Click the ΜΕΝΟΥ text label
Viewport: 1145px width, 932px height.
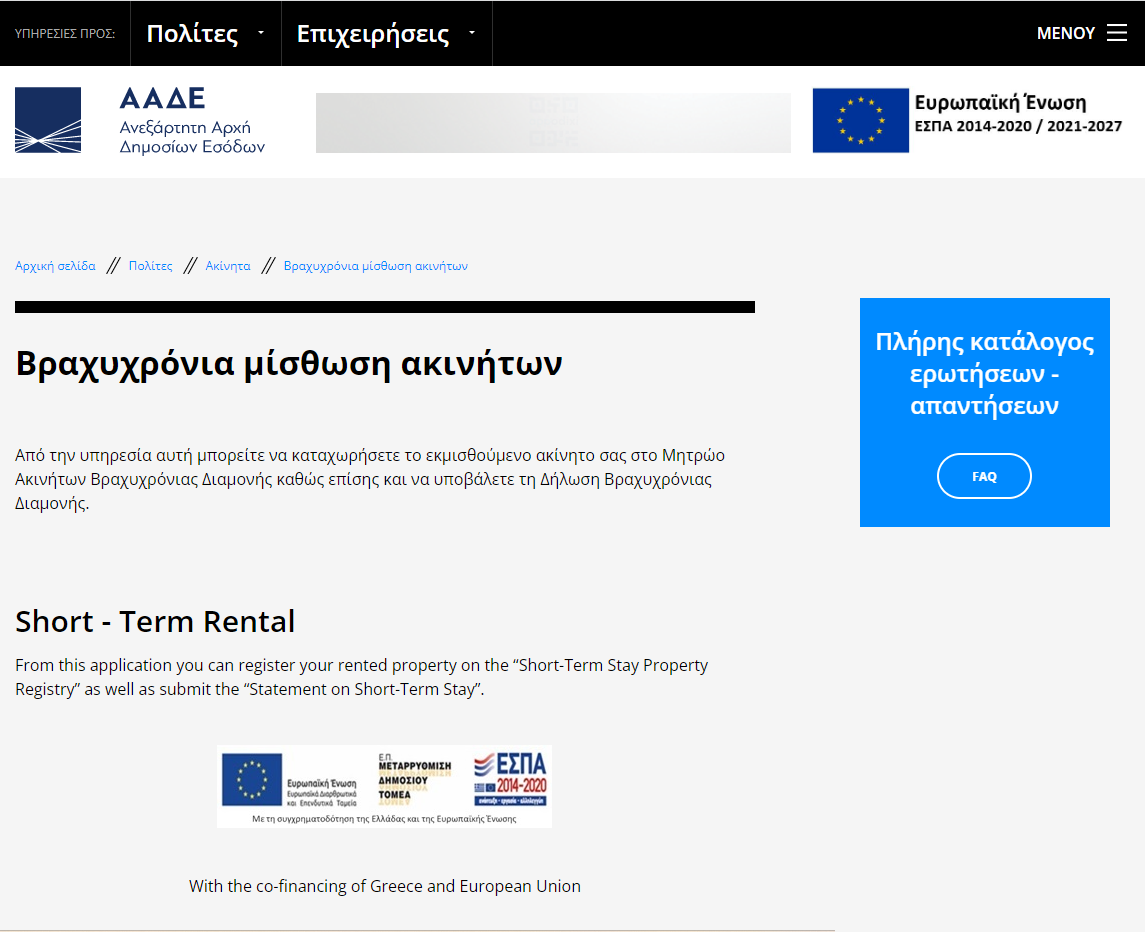(x=1066, y=33)
